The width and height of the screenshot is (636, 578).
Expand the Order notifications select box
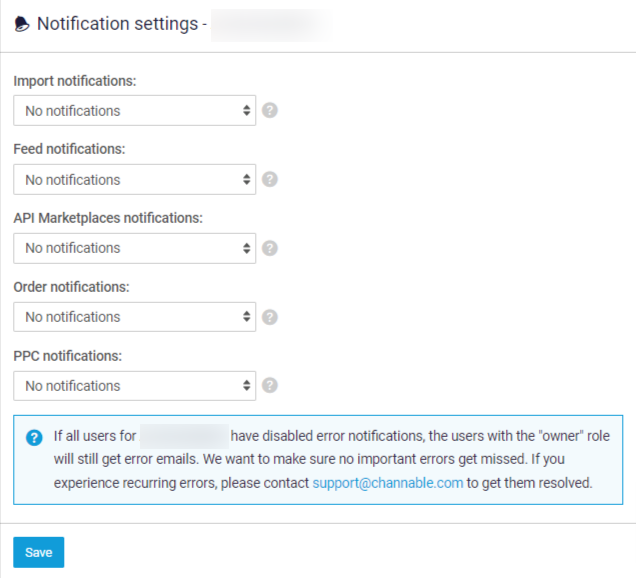pos(135,317)
